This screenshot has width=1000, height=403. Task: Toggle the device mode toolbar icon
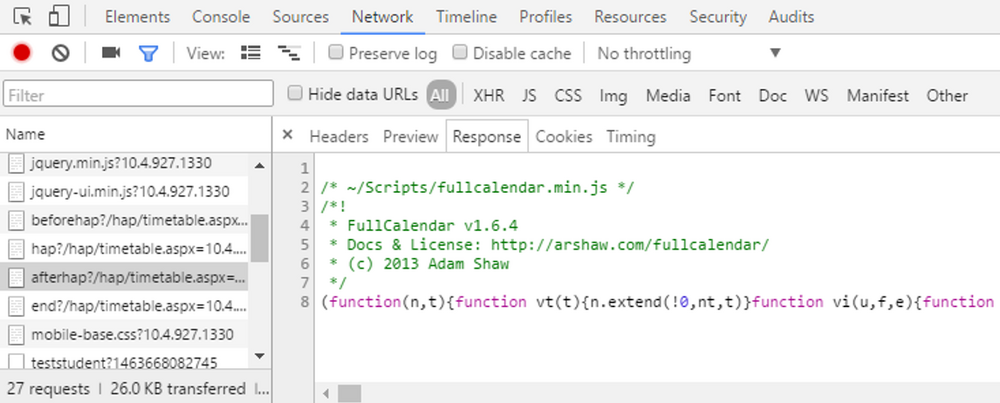pos(59,17)
